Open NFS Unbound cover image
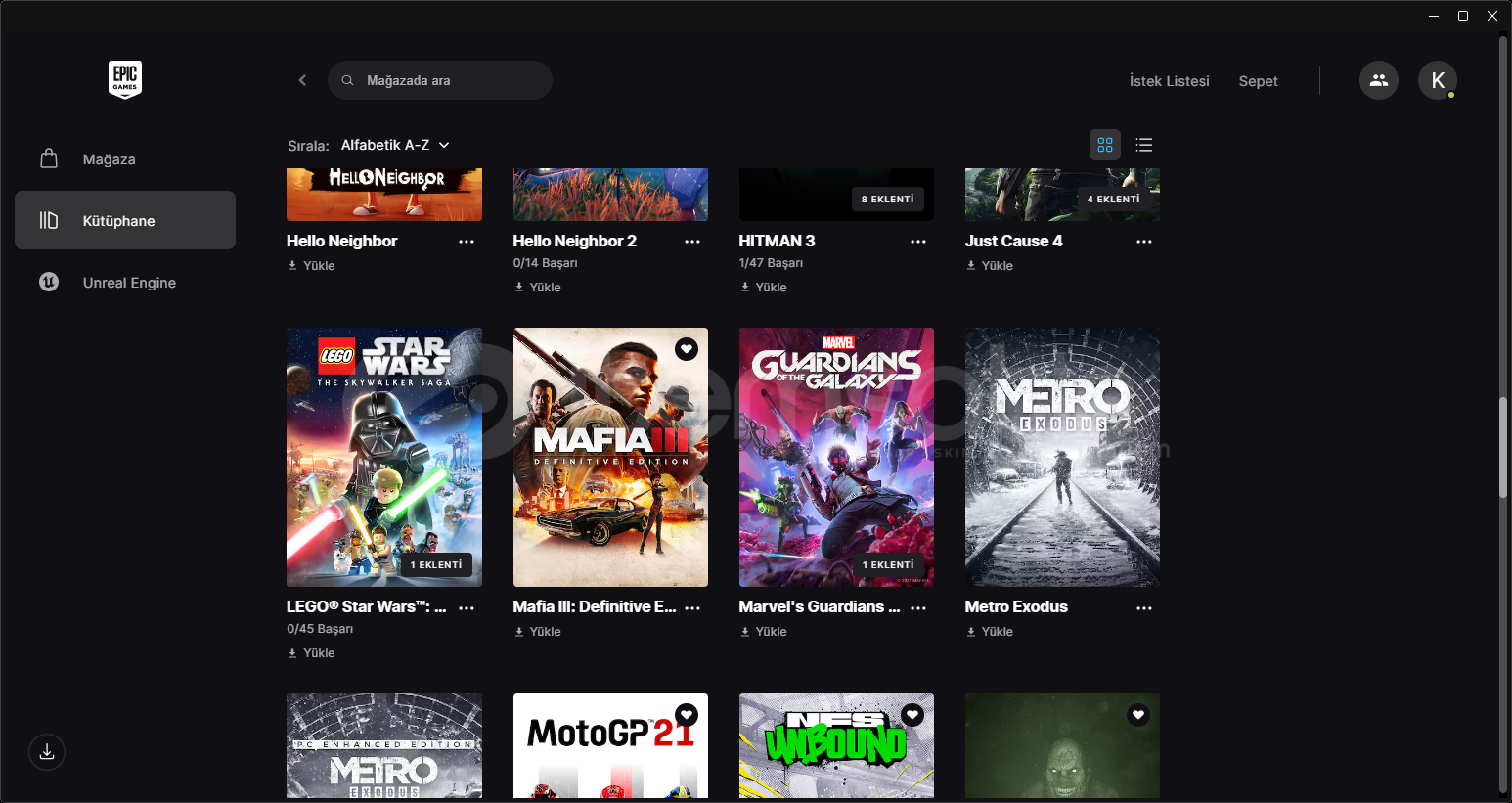The height and width of the screenshot is (803, 1512). tap(836, 745)
